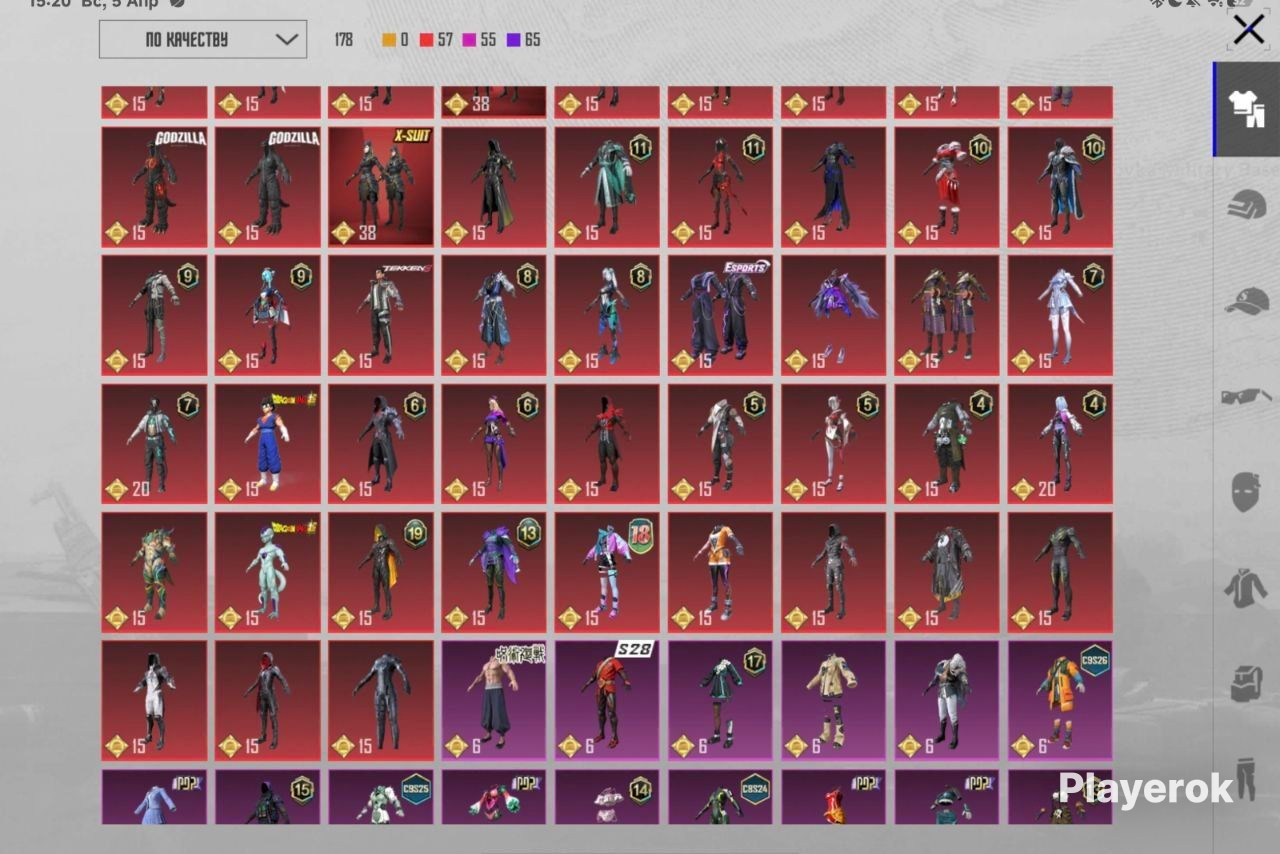The height and width of the screenshot is (854, 1280).
Task: Select the X-SUIT outfit card
Action: click(381, 187)
